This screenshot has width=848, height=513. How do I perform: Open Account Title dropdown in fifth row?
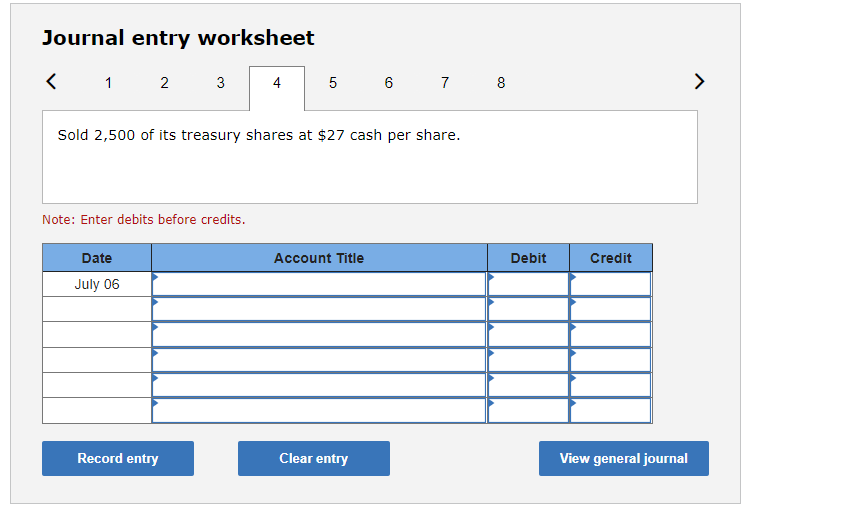pyautogui.click(x=319, y=385)
